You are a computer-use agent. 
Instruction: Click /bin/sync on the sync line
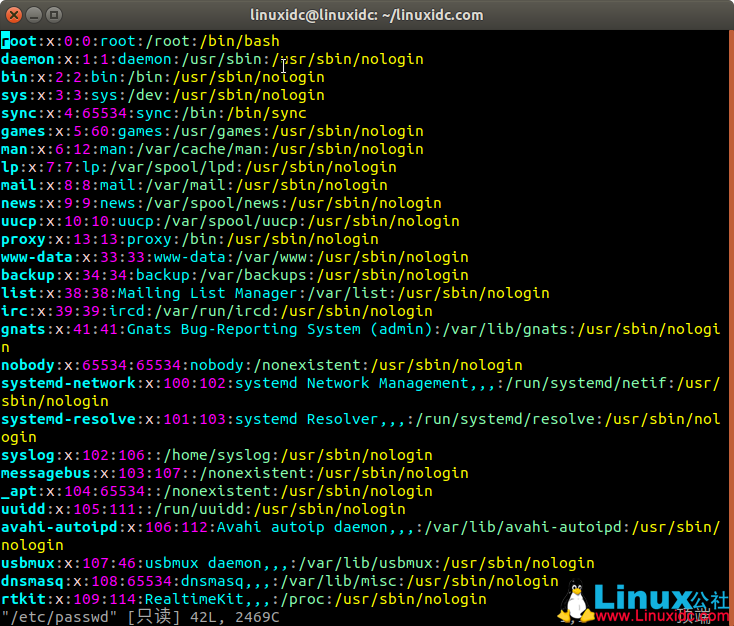266,113
